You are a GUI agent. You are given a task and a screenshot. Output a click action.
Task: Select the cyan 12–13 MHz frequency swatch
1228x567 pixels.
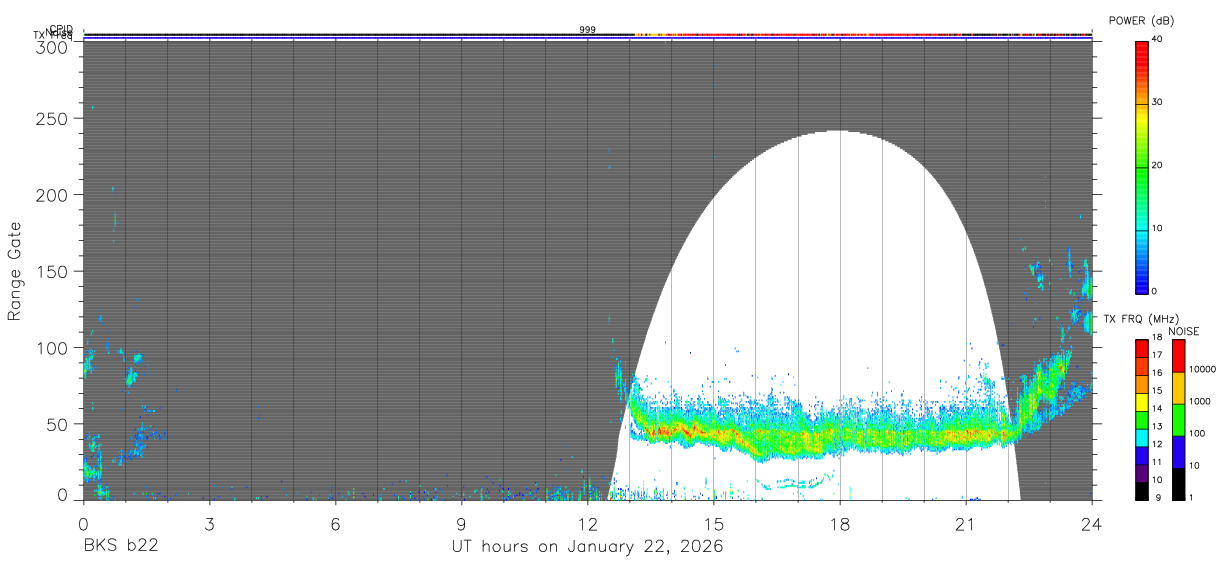pyautogui.click(x=1141, y=438)
